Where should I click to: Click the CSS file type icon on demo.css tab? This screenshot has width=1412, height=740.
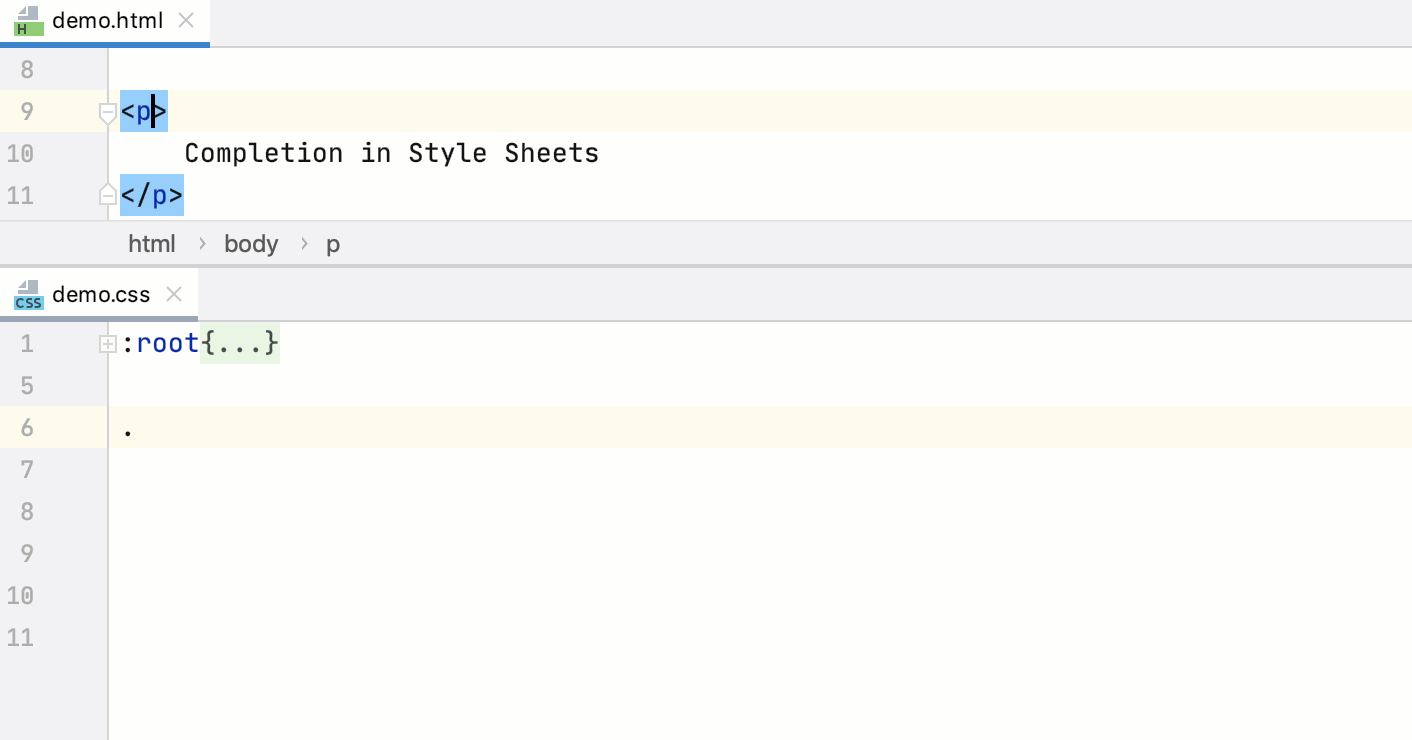pos(28,294)
